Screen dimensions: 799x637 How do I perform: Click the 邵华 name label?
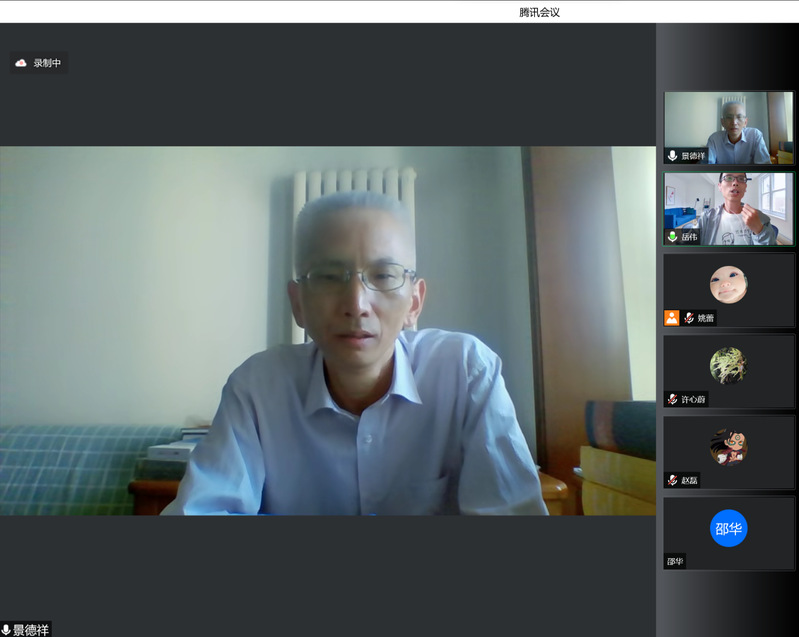tap(676, 561)
